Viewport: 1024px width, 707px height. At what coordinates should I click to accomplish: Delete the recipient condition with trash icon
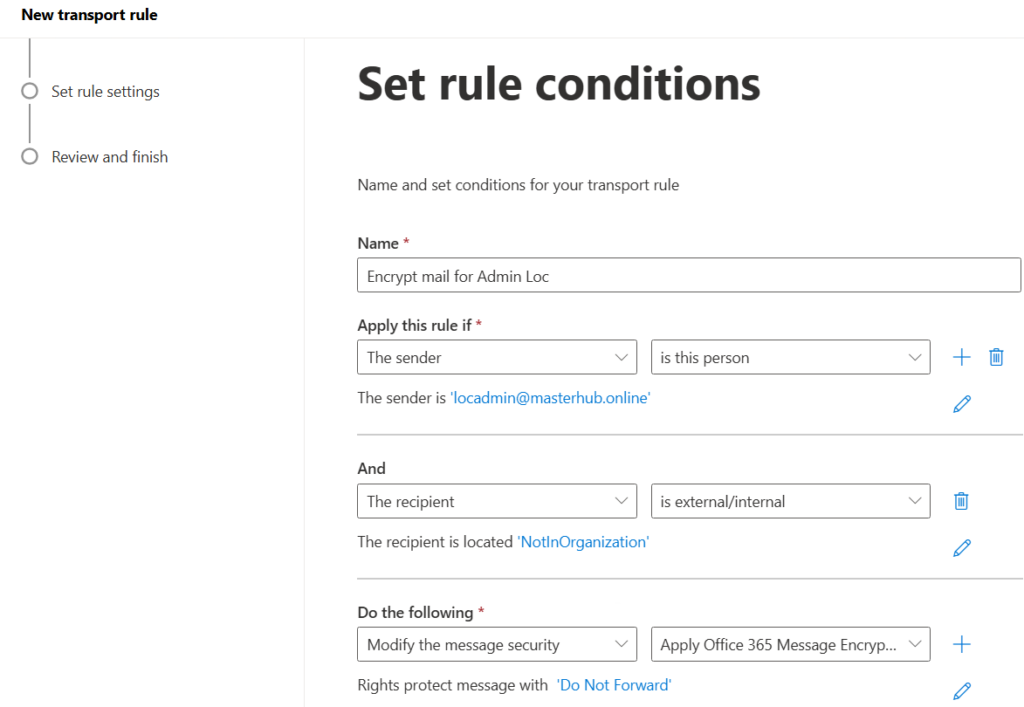pos(961,501)
